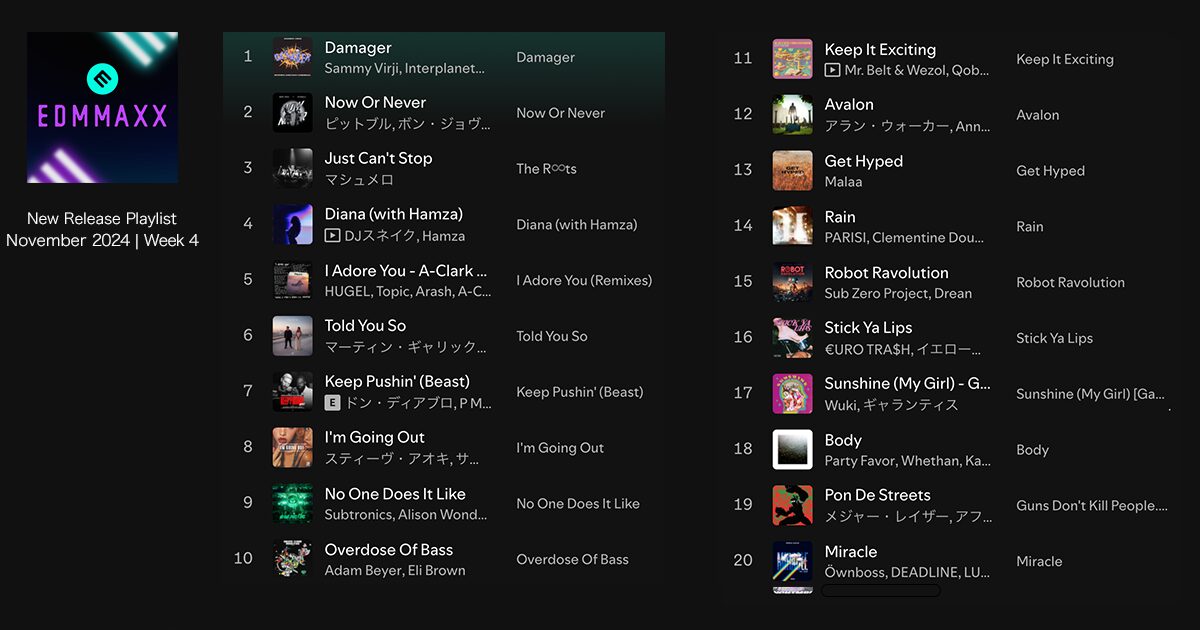The width and height of the screenshot is (1200, 630).
Task: Select the track title Get Hyped
Action: [863, 161]
